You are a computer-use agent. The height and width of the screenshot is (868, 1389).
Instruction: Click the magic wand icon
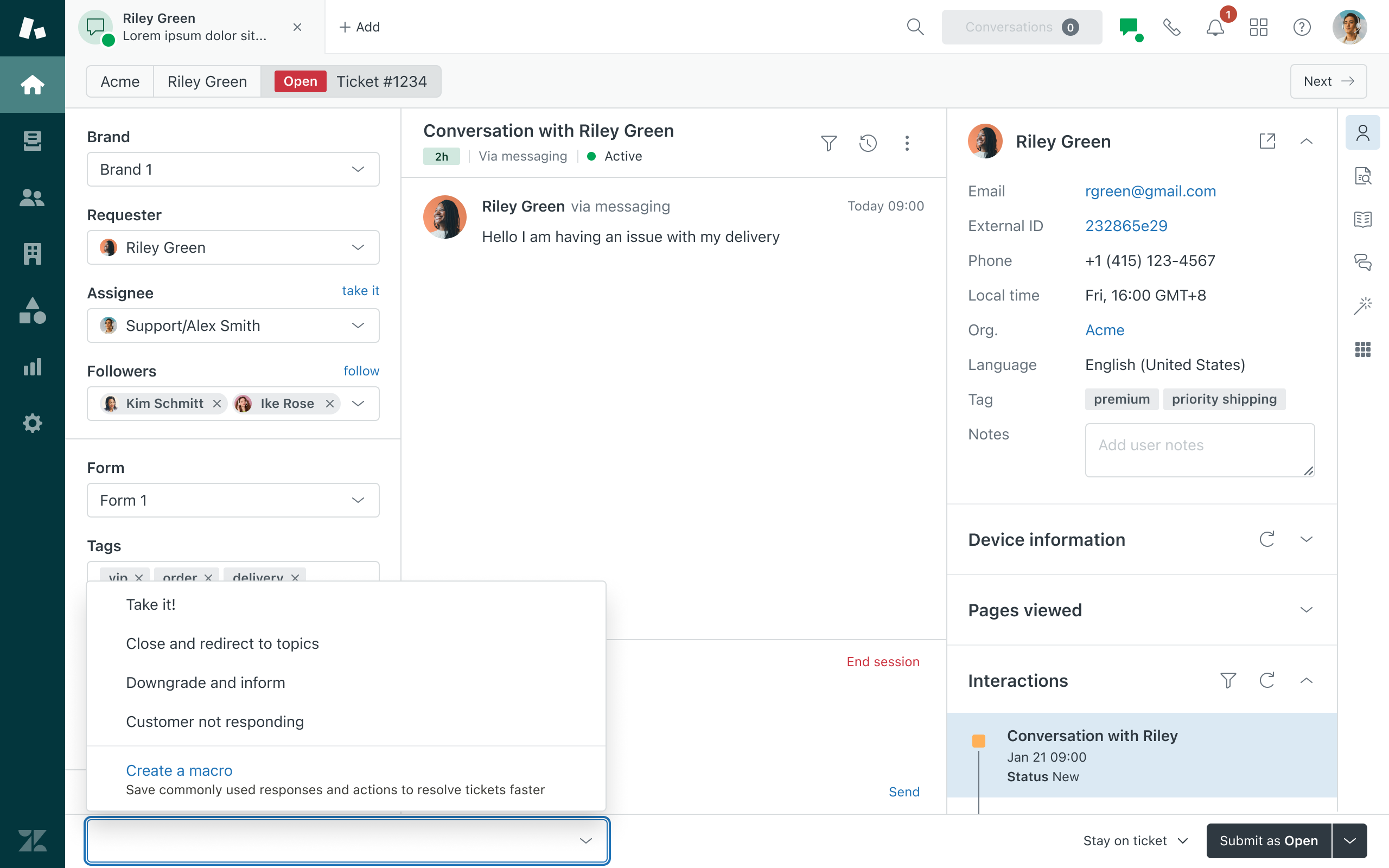[1362, 306]
